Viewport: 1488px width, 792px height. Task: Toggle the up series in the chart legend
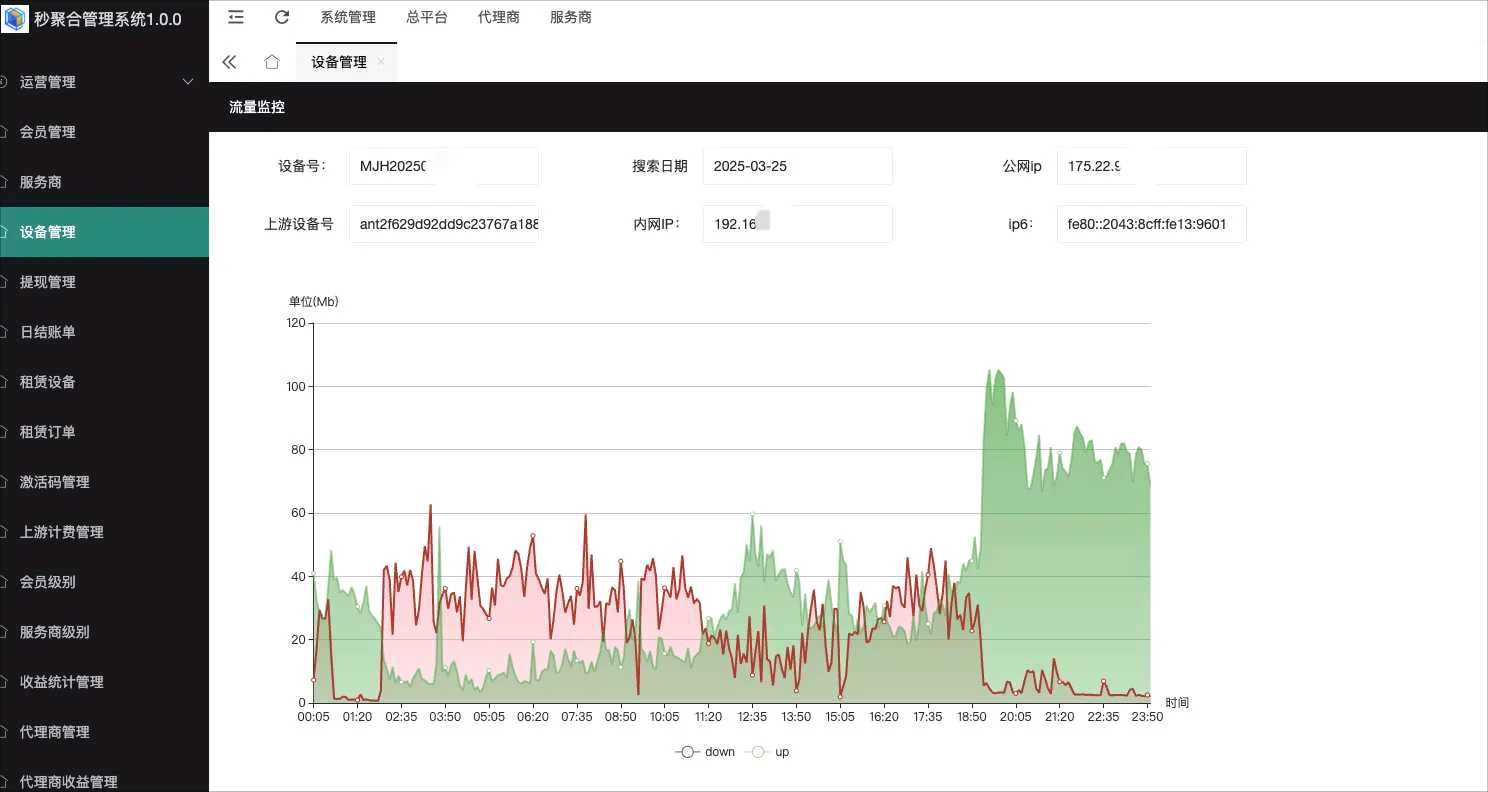point(768,751)
